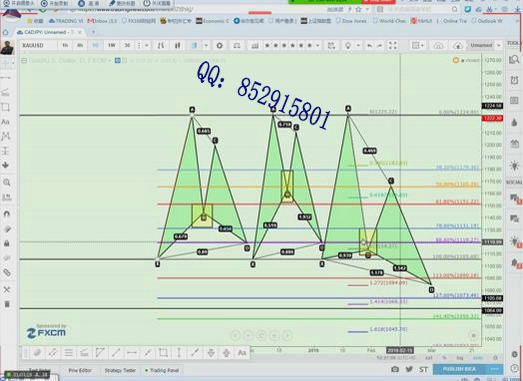This screenshot has width=523, height=381.
Task: Toggle lock all drawings padlock icon
Action: click(x=6, y=243)
